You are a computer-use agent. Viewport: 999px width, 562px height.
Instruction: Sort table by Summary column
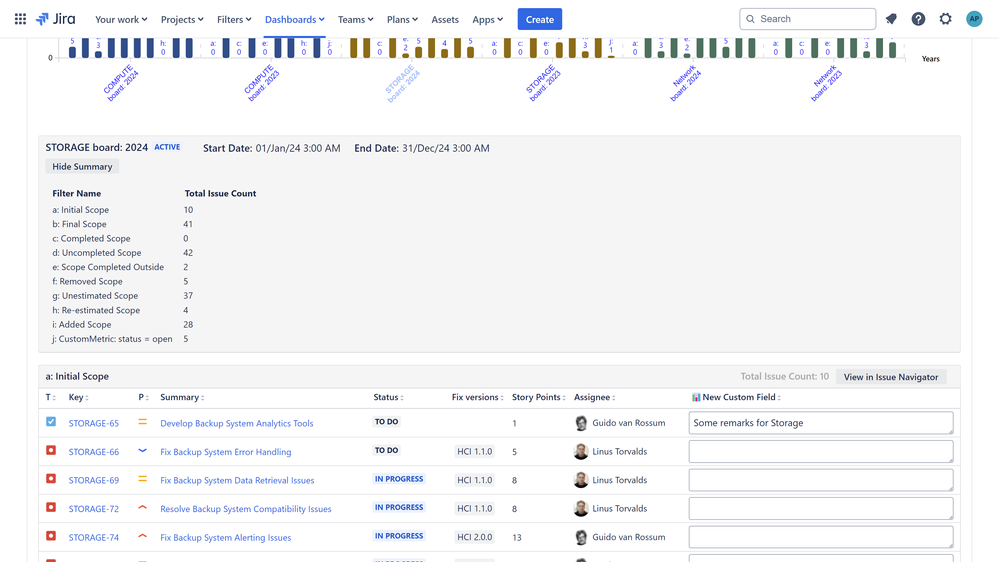[x=182, y=397]
